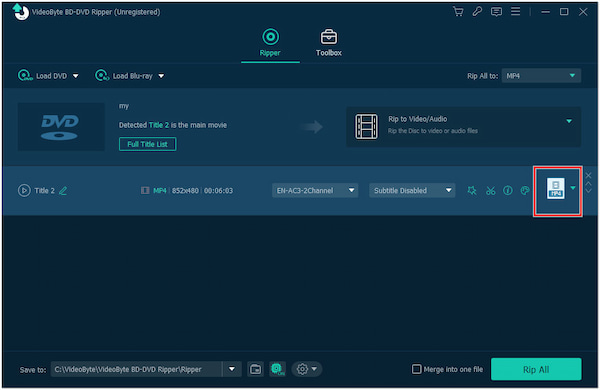The height and width of the screenshot is (390, 600).
Task: Click the Rip All button
Action: (536, 369)
